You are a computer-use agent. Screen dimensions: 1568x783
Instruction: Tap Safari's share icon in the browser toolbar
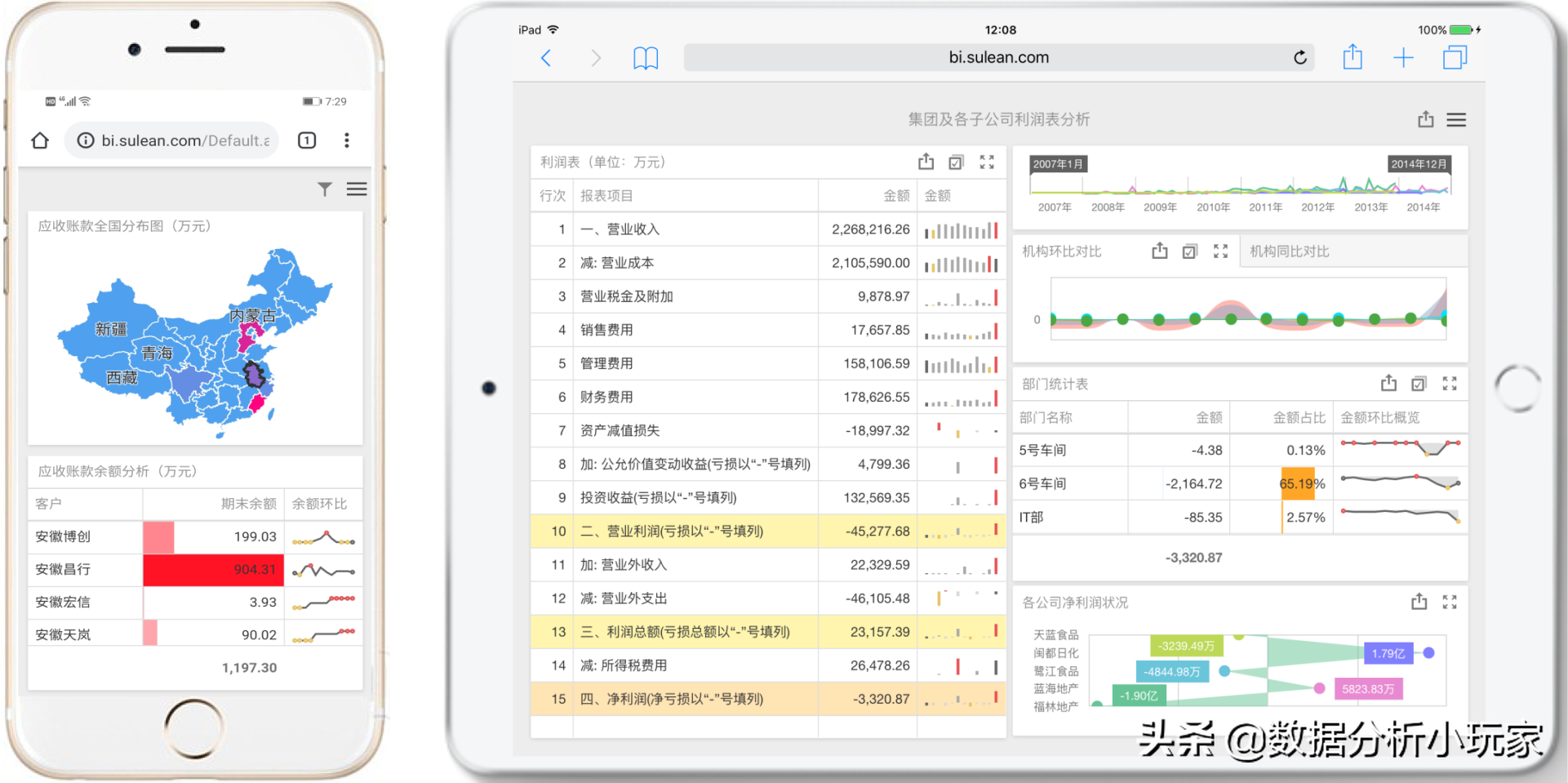pos(1353,57)
